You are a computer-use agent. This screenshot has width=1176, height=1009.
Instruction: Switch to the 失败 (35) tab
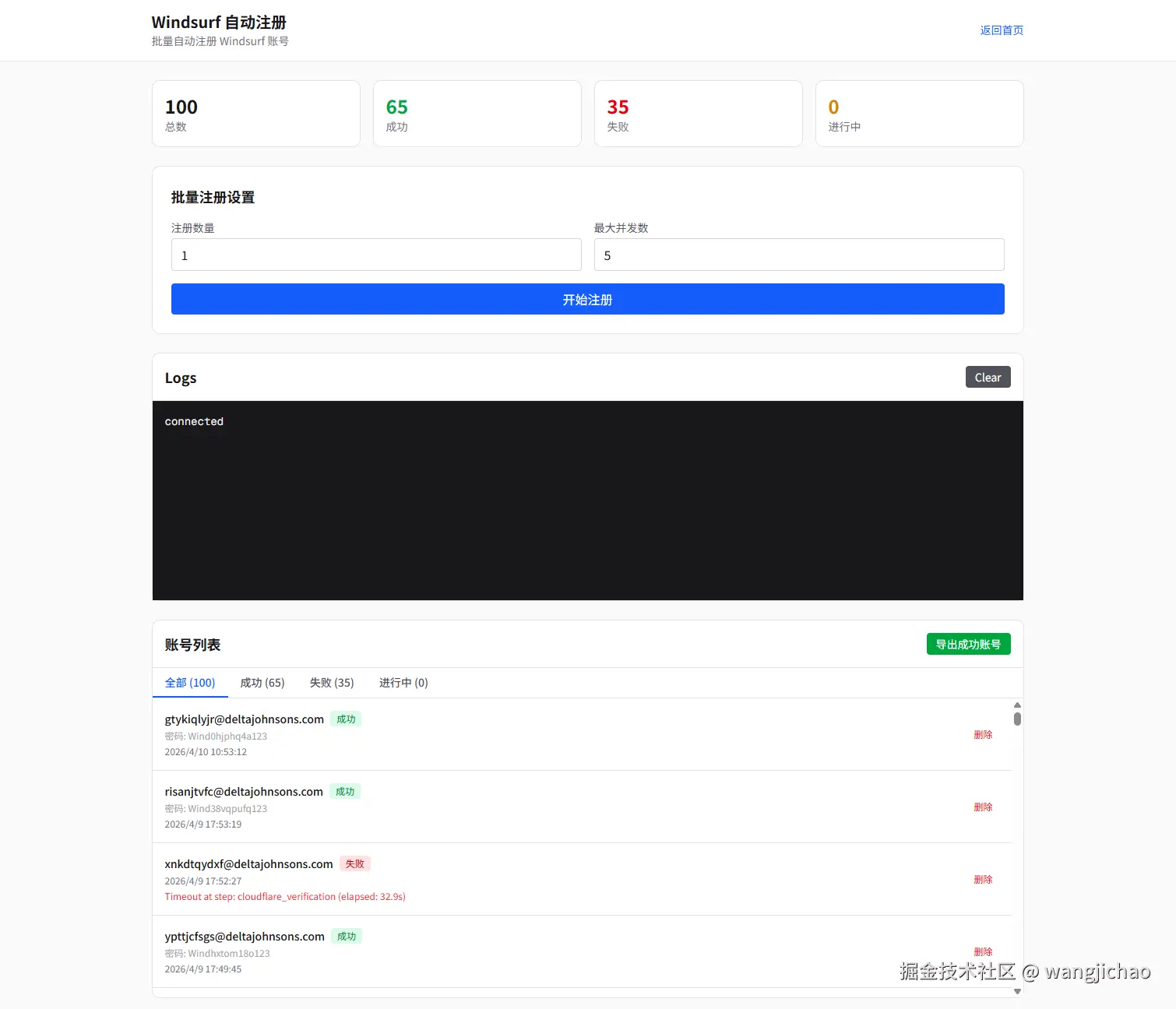(331, 682)
